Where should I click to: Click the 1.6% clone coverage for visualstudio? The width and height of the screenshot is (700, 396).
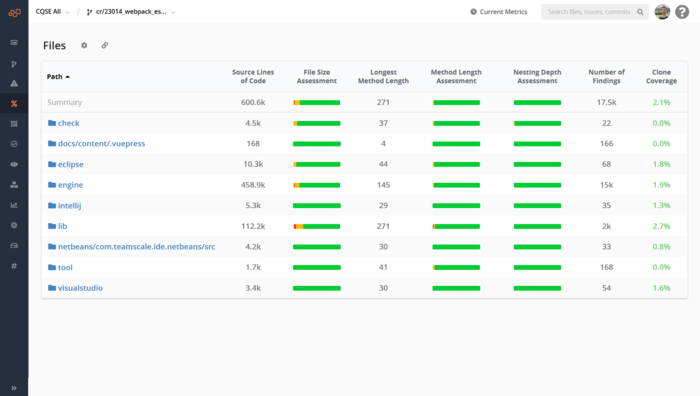tap(661, 288)
